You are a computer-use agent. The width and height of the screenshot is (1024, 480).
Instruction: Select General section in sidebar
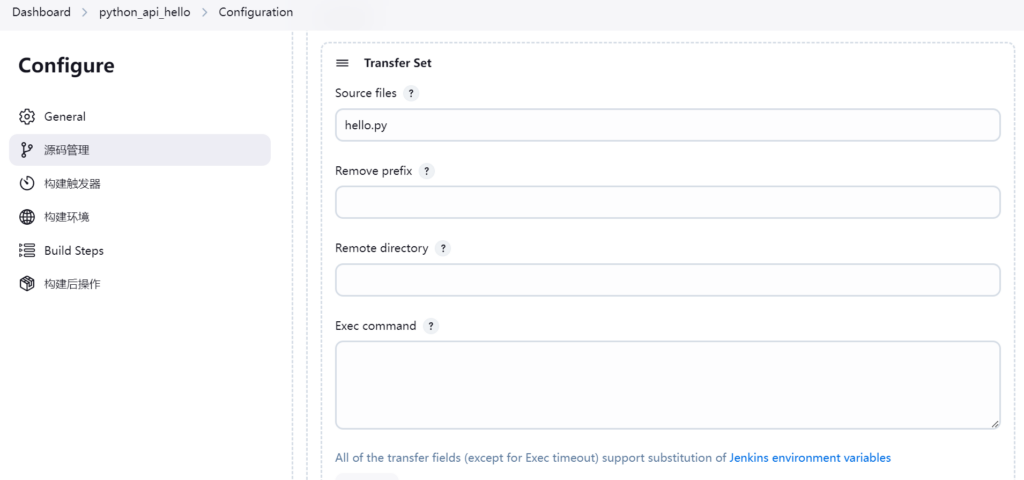[x=65, y=117]
